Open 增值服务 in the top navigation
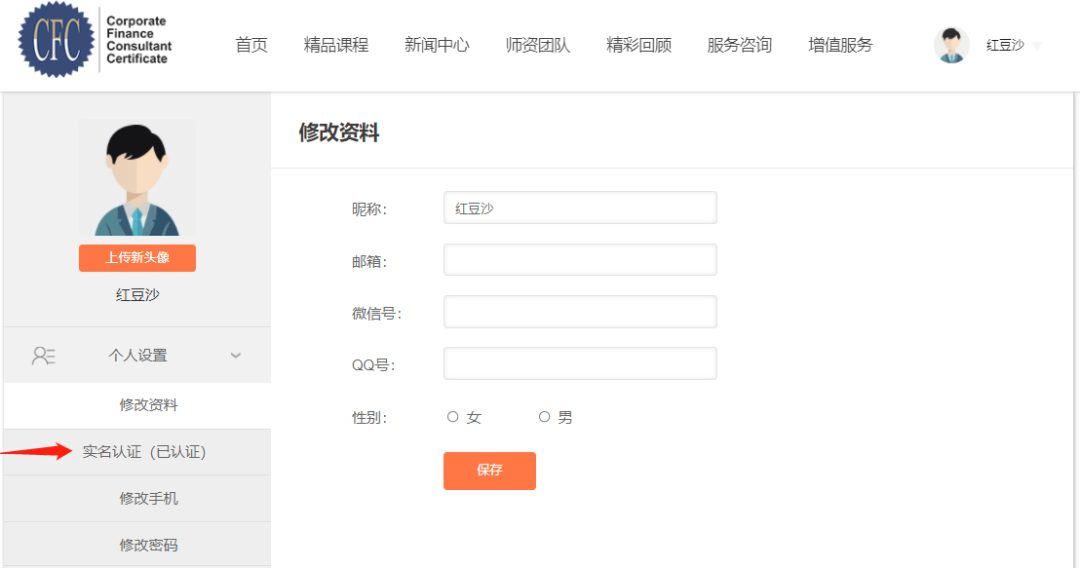1080x568 pixels. click(x=840, y=45)
